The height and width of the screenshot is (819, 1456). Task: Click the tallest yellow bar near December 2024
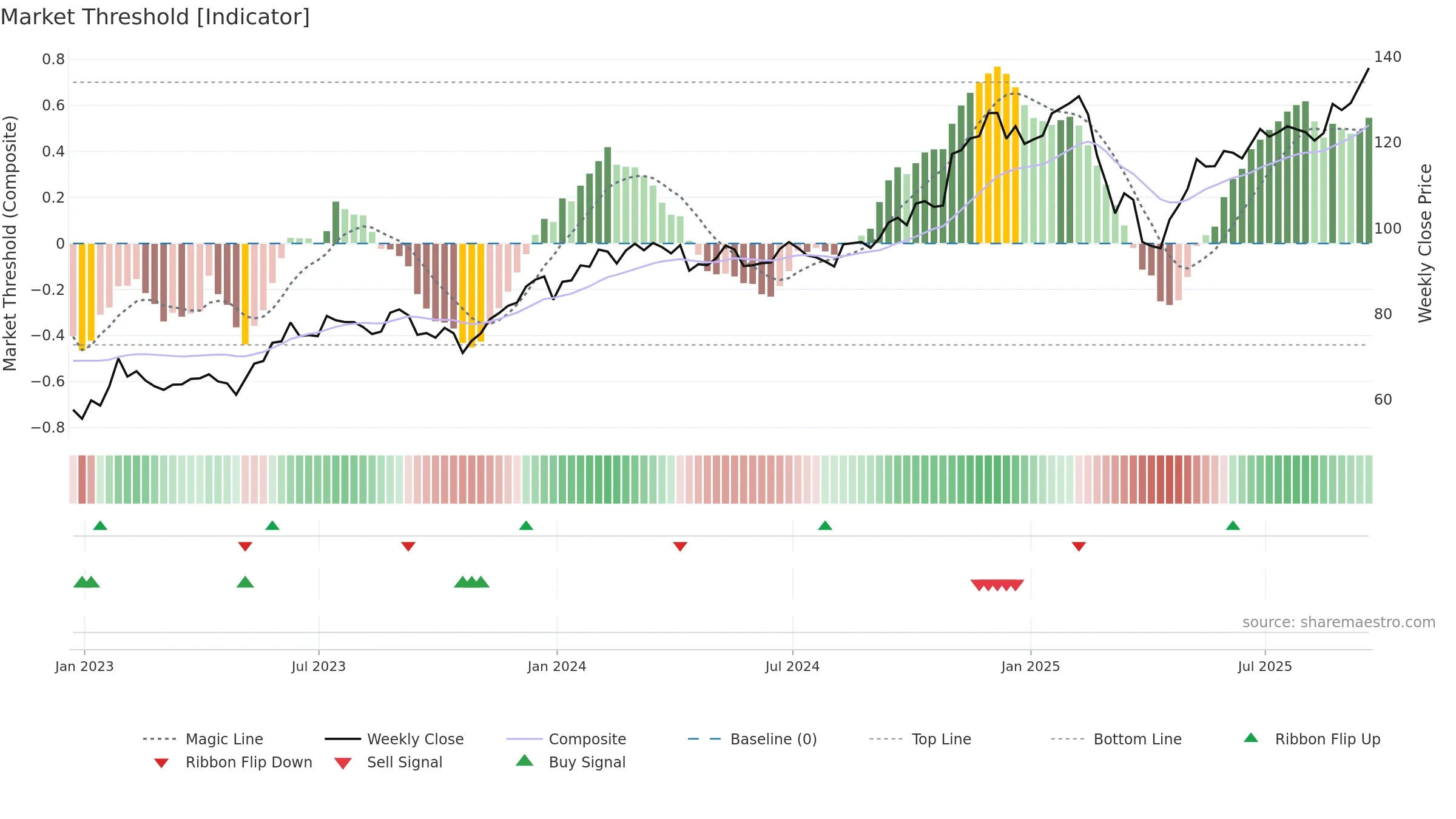(x=997, y=155)
